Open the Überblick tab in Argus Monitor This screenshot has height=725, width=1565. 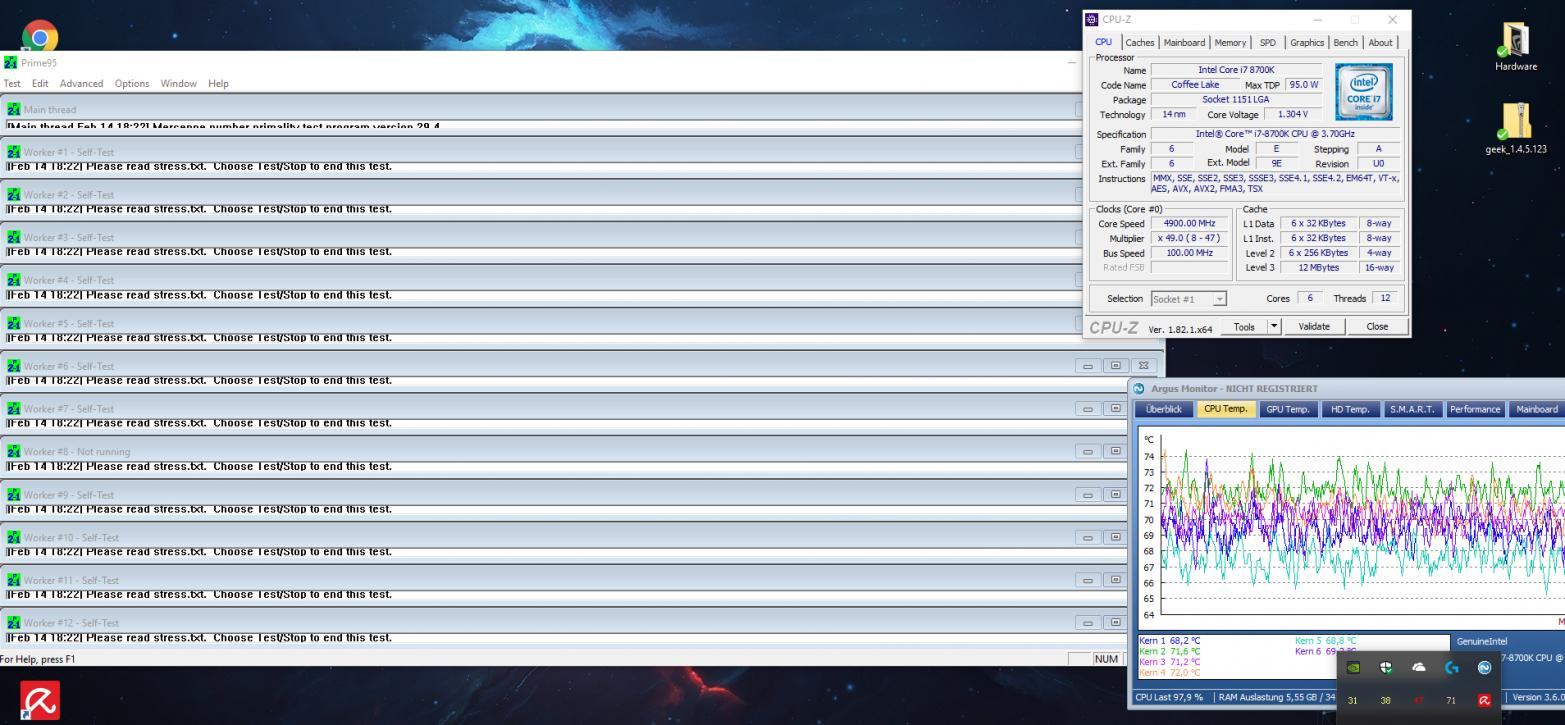[1164, 409]
